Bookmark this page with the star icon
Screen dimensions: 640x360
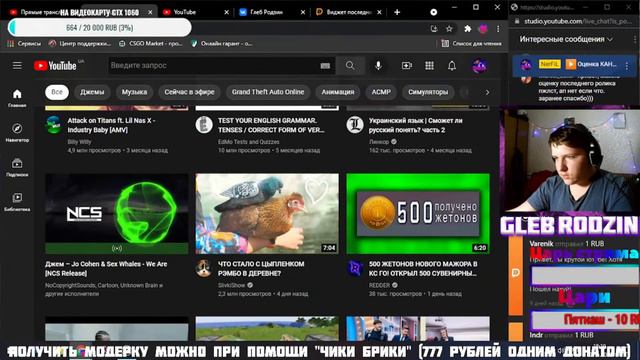click(449, 29)
